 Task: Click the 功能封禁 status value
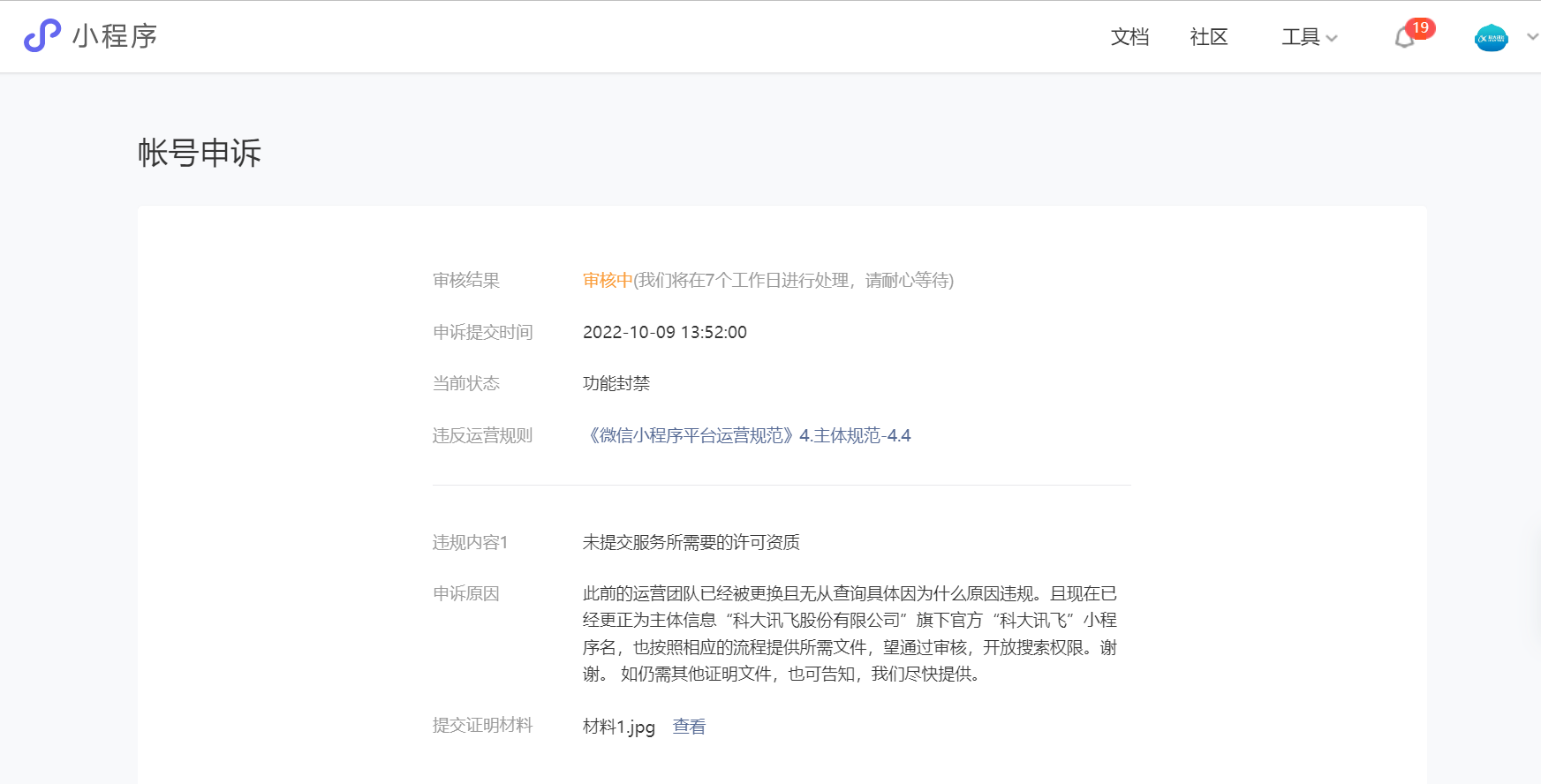(x=616, y=383)
